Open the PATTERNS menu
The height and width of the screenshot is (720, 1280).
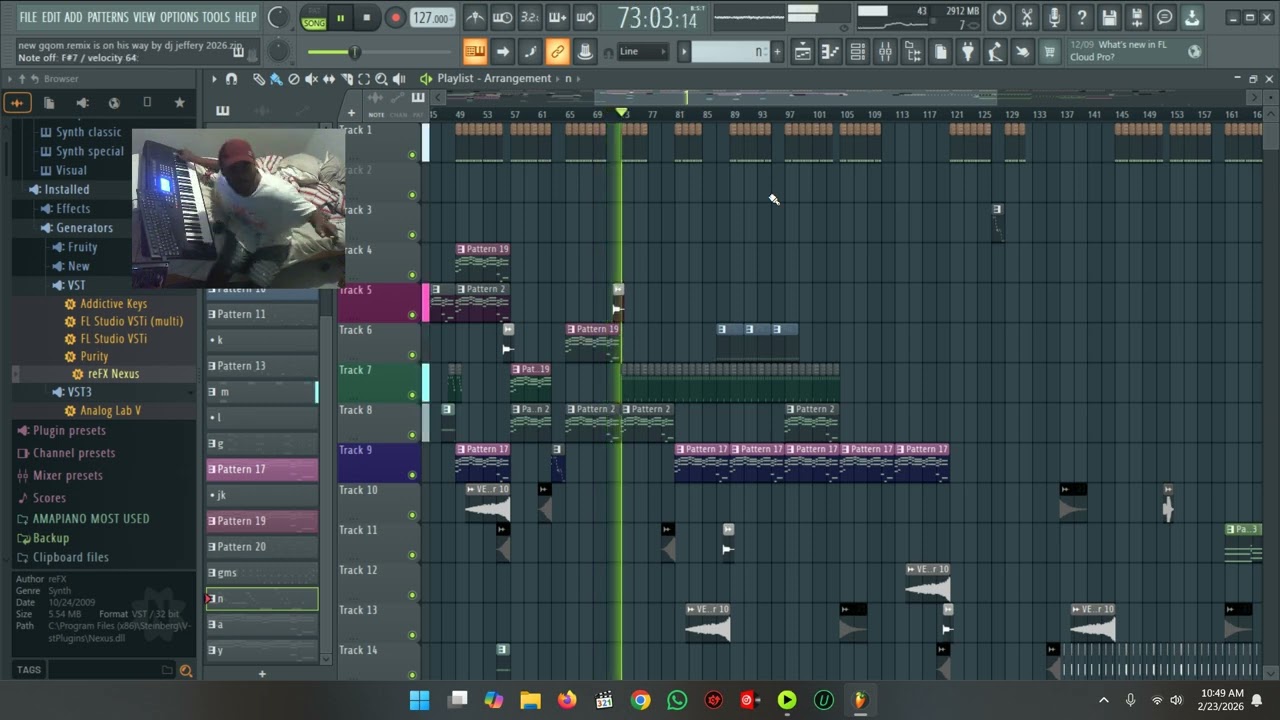pyautogui.click(x=107, y=17)
